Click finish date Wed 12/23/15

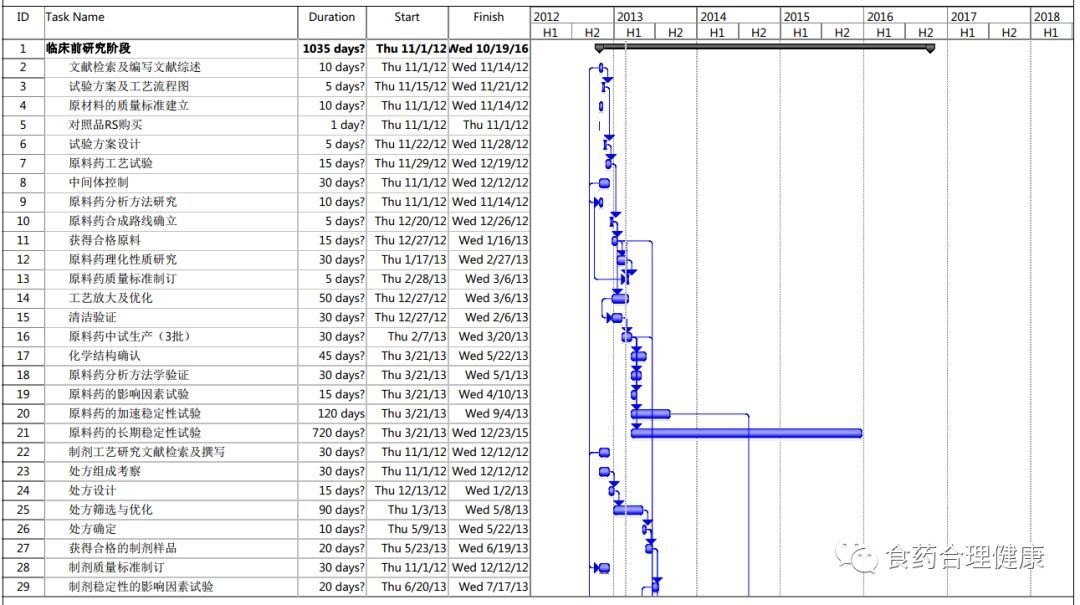tap(490, 433)
